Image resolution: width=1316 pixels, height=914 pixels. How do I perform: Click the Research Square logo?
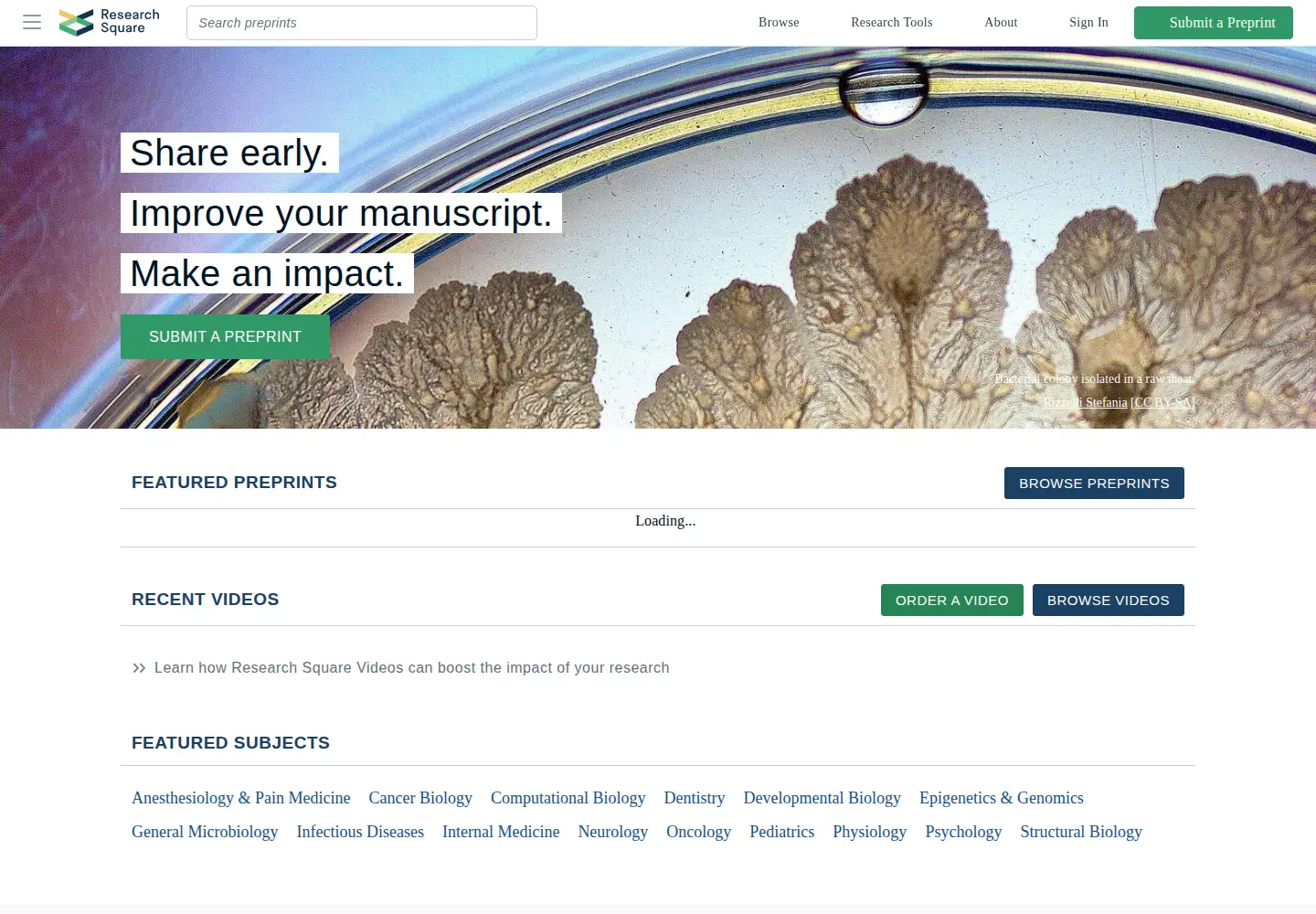click(x=110, y=22)
